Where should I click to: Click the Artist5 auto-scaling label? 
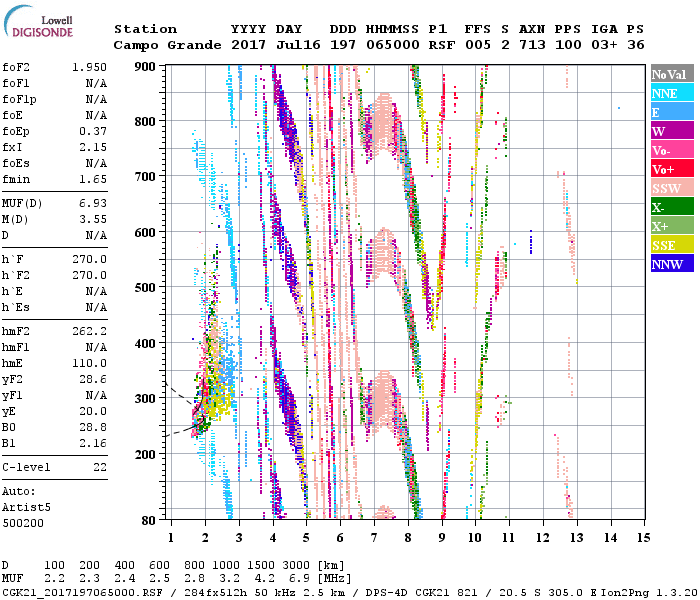pyautogui.click(x=27, y=507)
